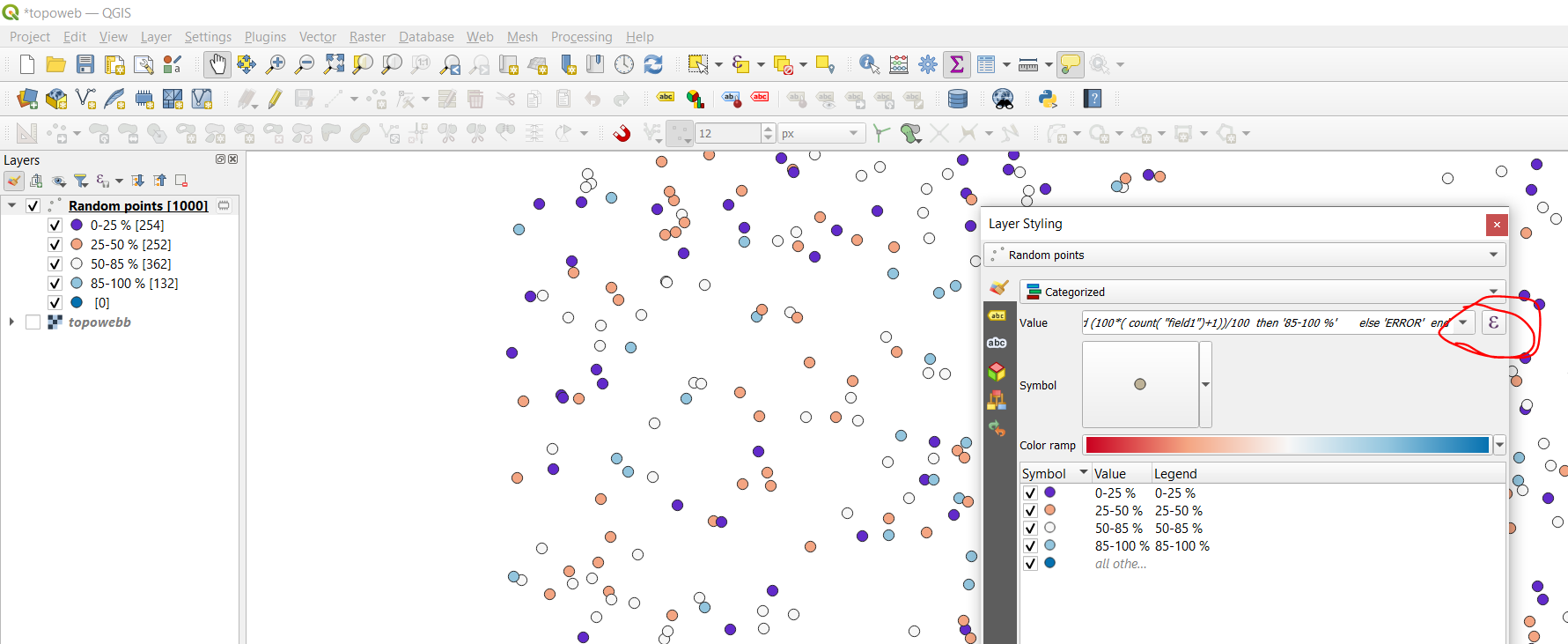Open Labels tab in Layer Styling sidebar
Image resolution: width=1568 pixels, height=644 pixels.
tap(997, 315)
